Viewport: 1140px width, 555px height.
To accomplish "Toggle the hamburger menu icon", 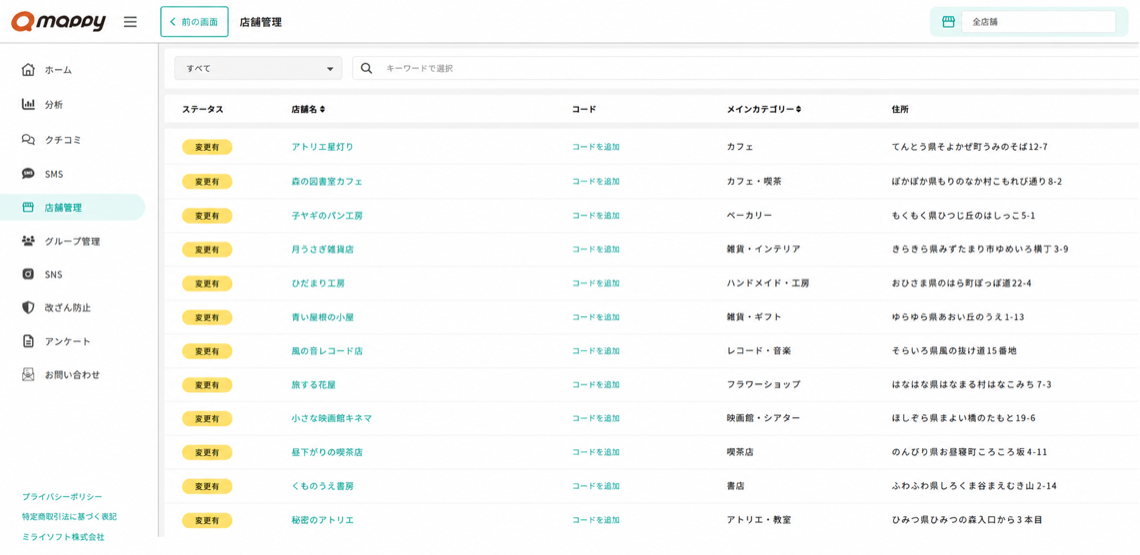I will coord(130,22).
